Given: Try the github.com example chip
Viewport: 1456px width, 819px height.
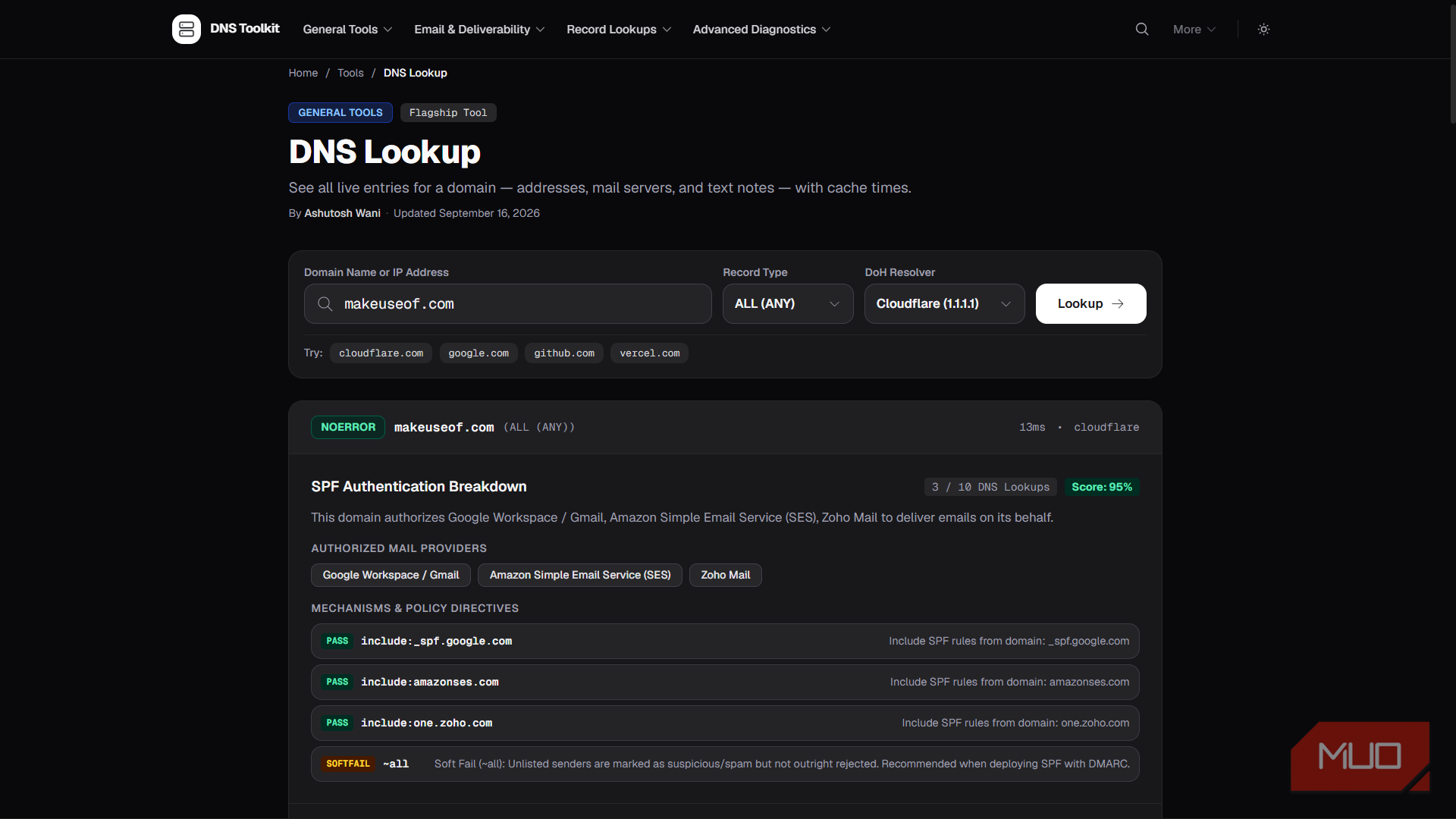Looking at the screenshot, I should pyautogui.click(x=564, y=353).
